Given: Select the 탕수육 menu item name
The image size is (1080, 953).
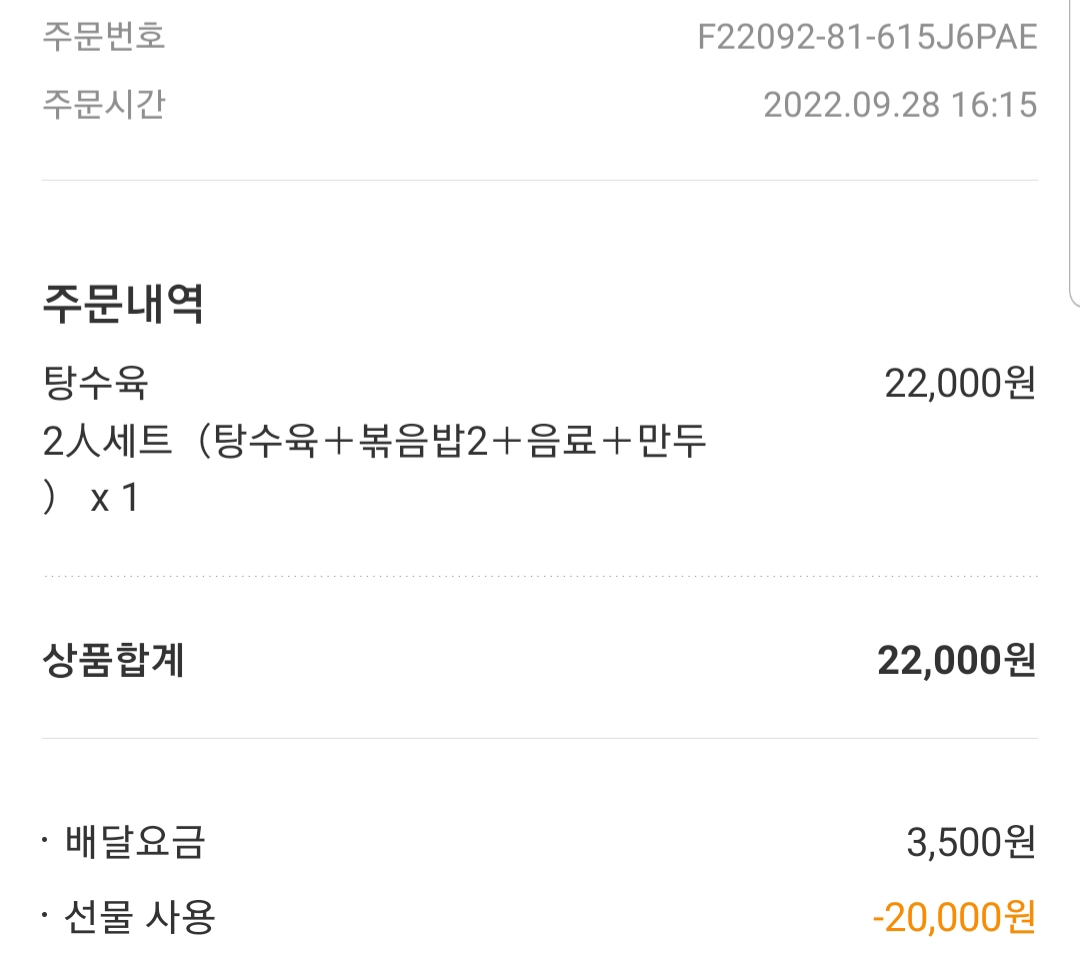Looking at the screenshot, I should pyautogui.click(x=96, y=382).
